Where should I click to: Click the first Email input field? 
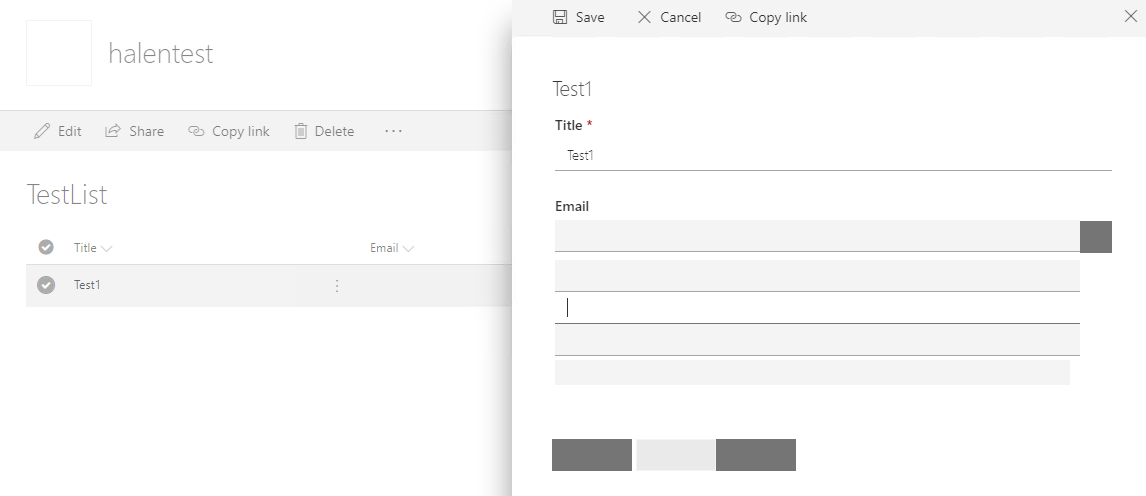coord(817,236)
